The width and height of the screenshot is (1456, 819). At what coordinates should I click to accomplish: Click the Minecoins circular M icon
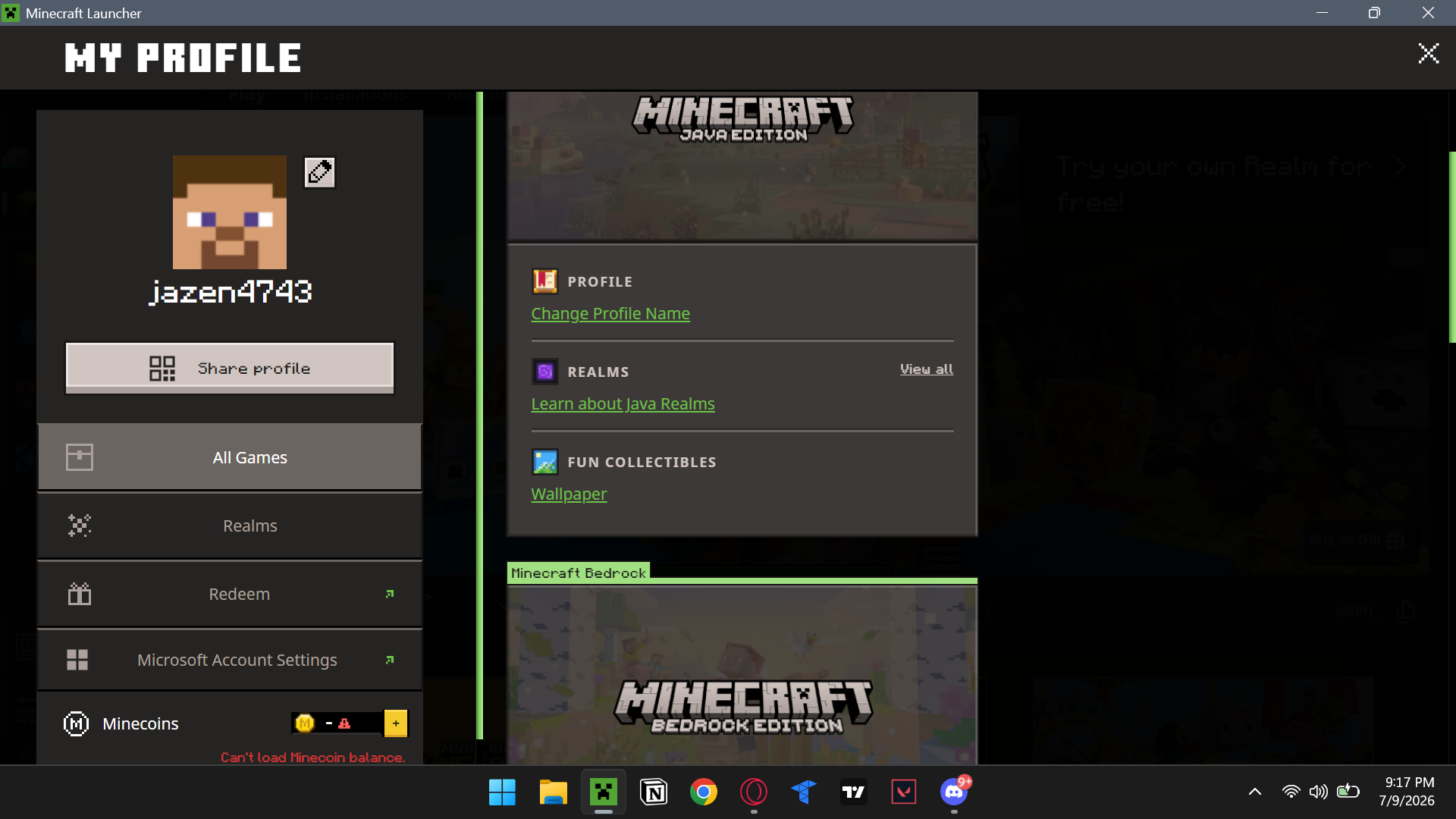(x=77, y=724)
